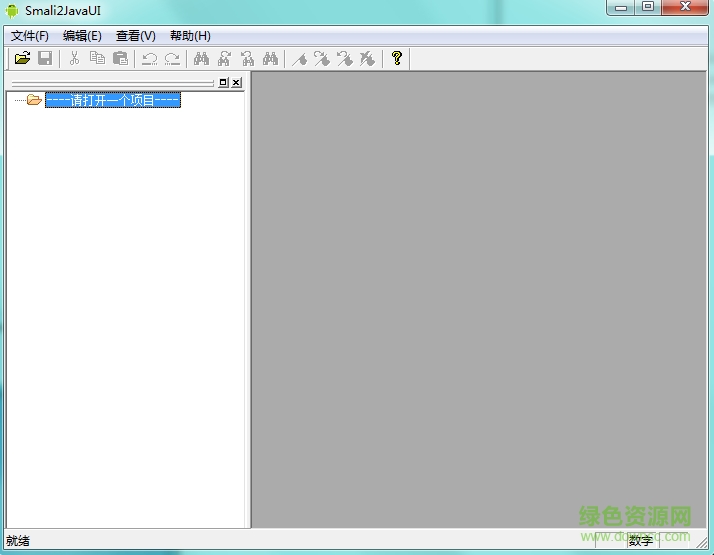
Task: Save the file using the floppy disk icon
Action: point(45,58)
